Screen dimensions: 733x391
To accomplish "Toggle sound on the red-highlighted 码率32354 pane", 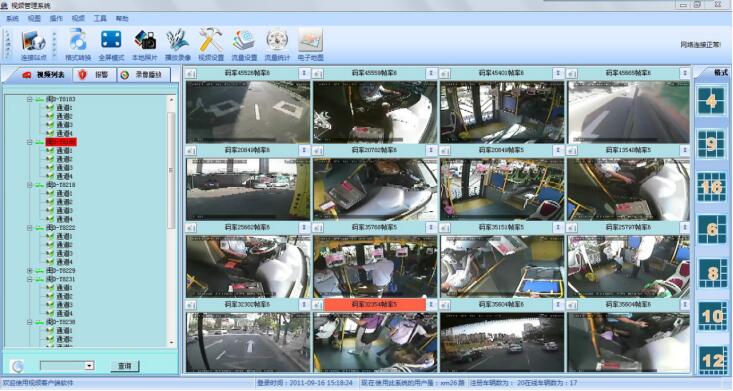I will [x=318, y=304].
